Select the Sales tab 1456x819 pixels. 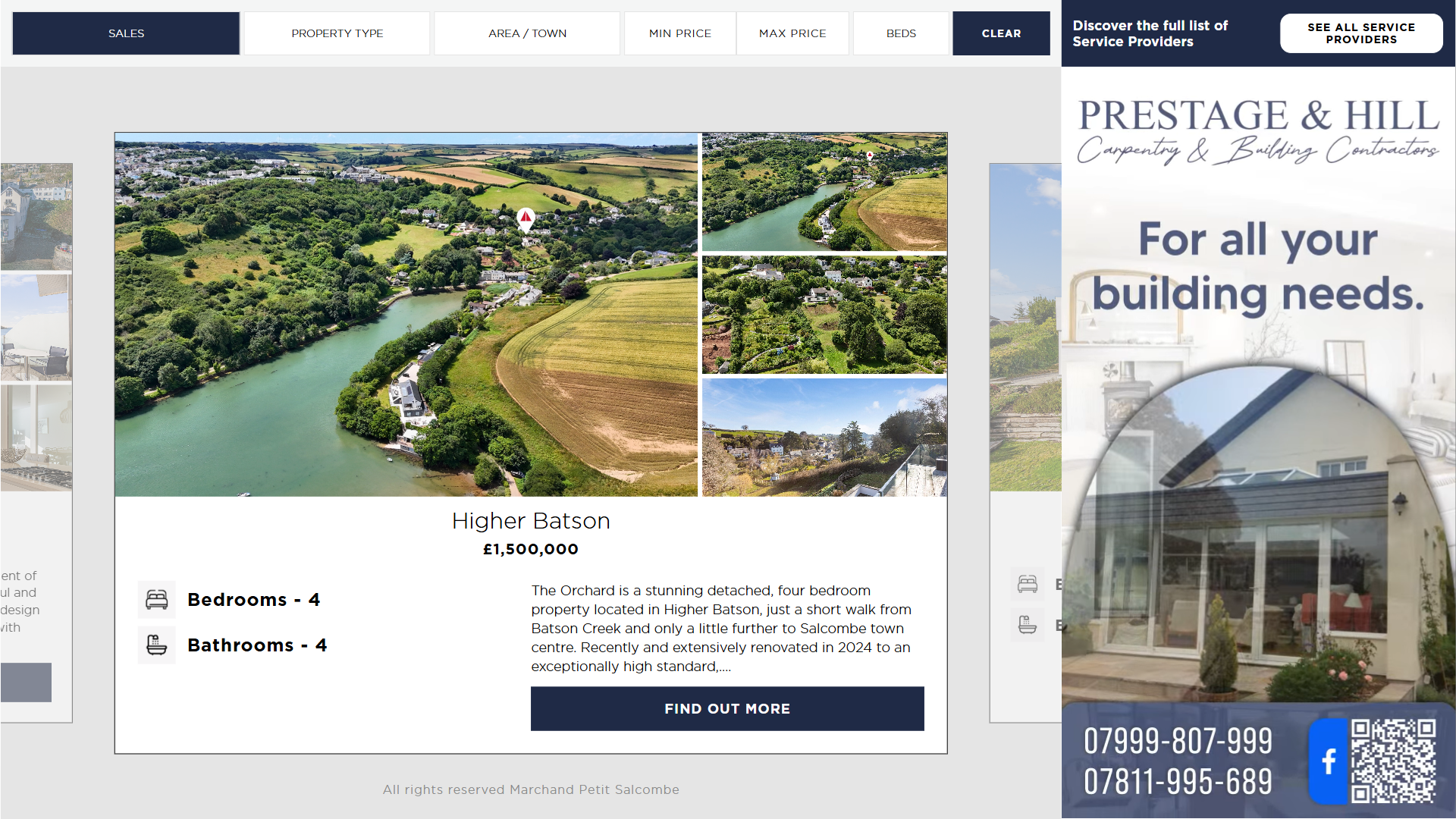pos(126,33)
